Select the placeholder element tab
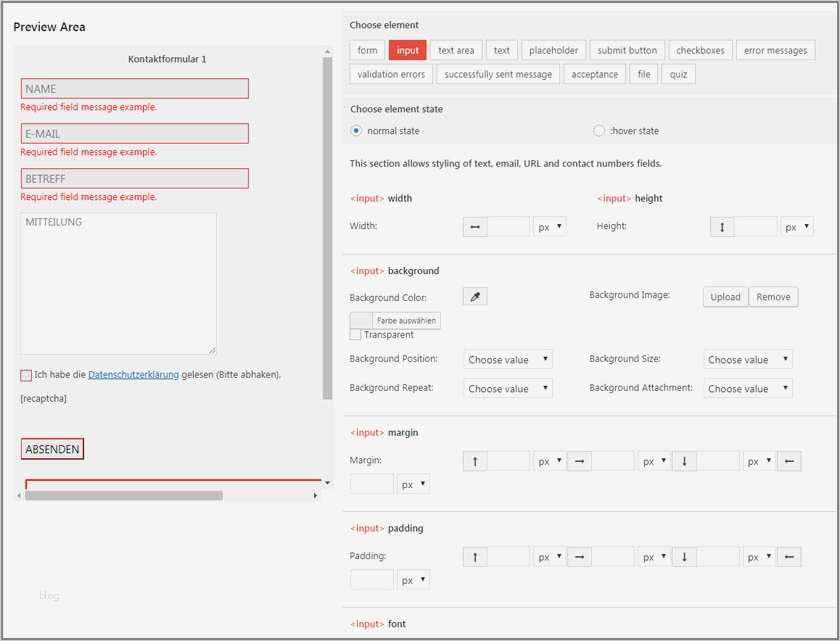 (555, 49)
